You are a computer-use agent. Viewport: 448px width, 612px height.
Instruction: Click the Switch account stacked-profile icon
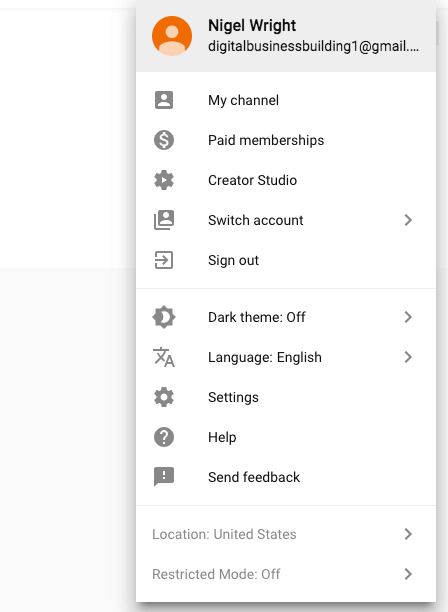click(x=164, y=220)
